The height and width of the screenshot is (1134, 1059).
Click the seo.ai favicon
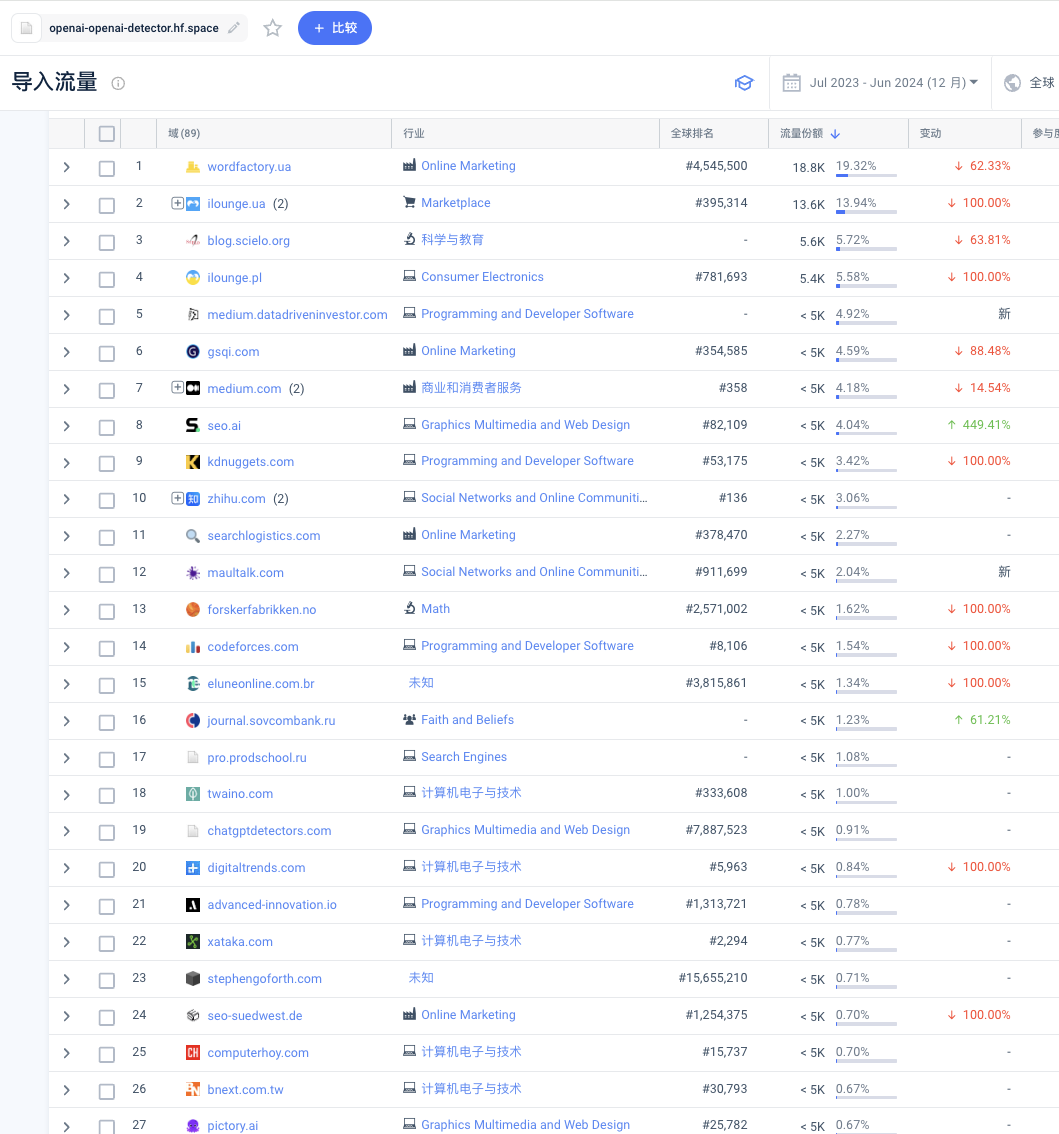(x=193, y=425)
